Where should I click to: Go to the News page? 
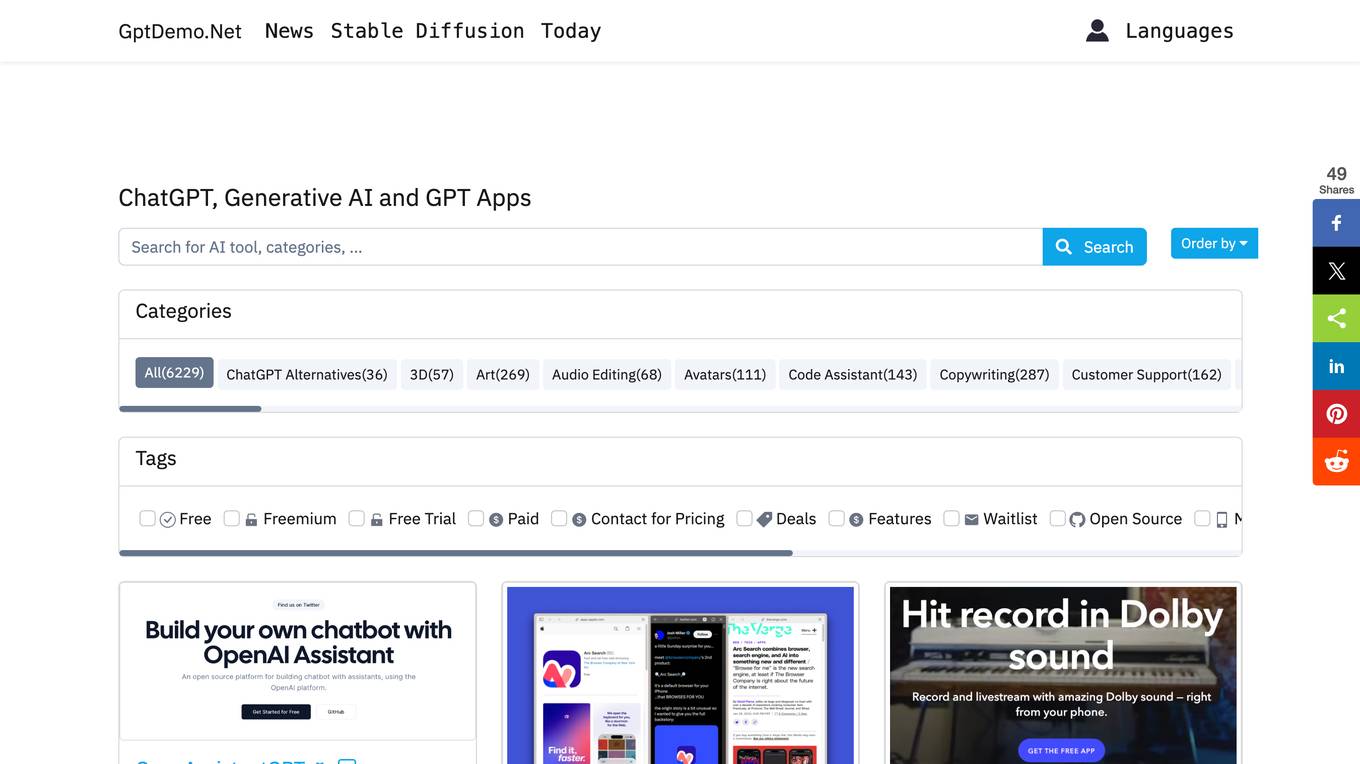coord(289,31)
